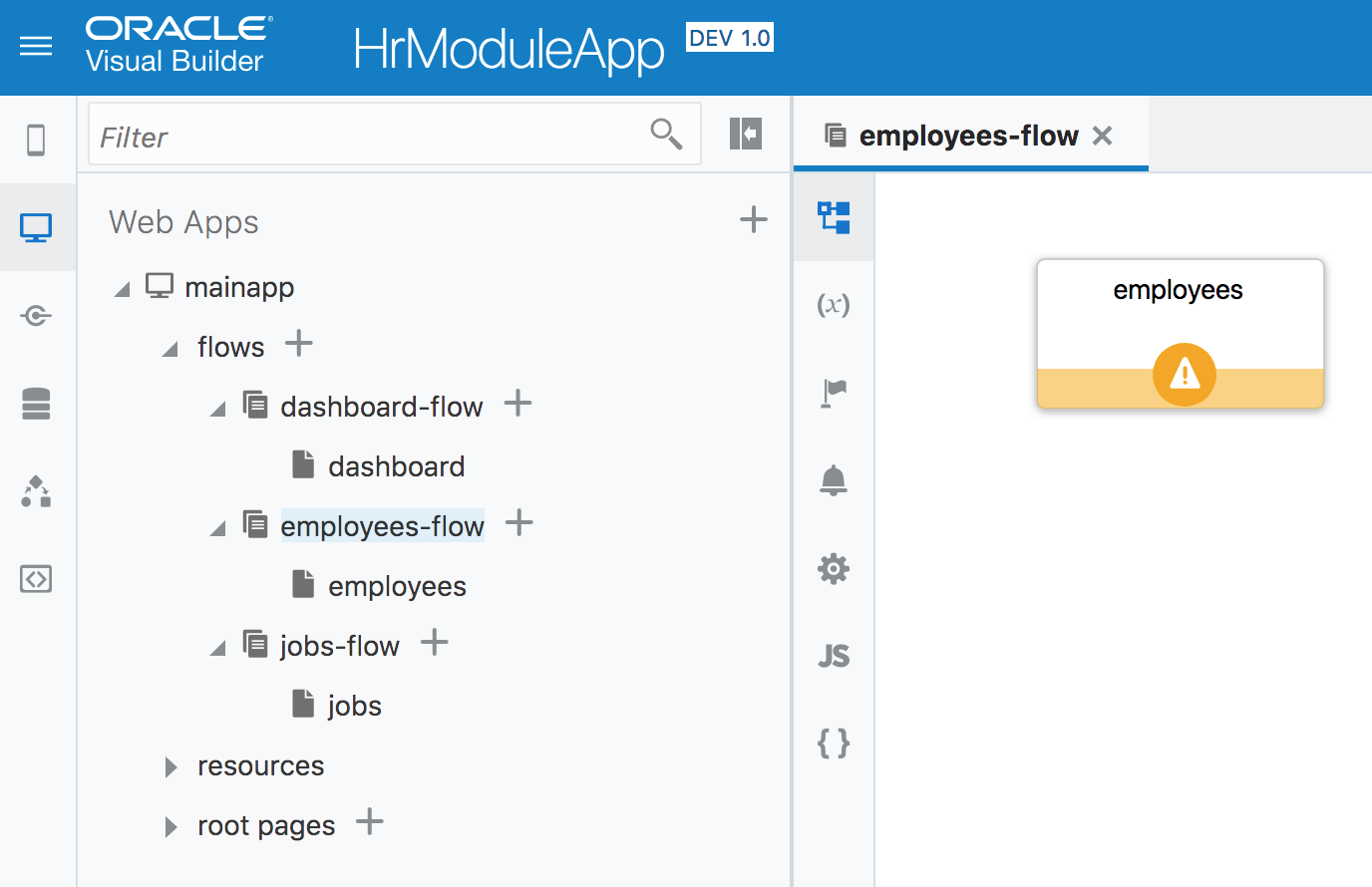The width and height of the screenshot is (1372, 887).
Task: Select the Web Applications monitor icon
Action: [x=37, y=226]
